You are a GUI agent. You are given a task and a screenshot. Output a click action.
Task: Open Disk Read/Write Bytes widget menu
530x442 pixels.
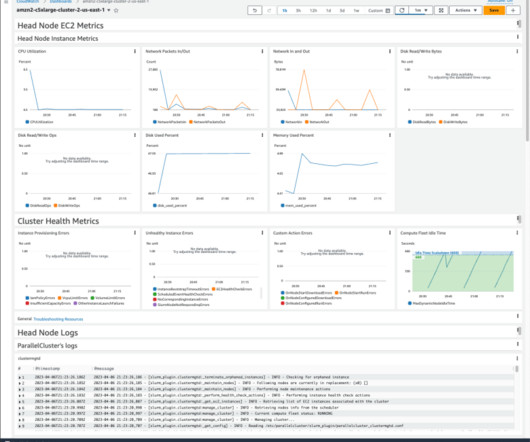coord(517,51)
